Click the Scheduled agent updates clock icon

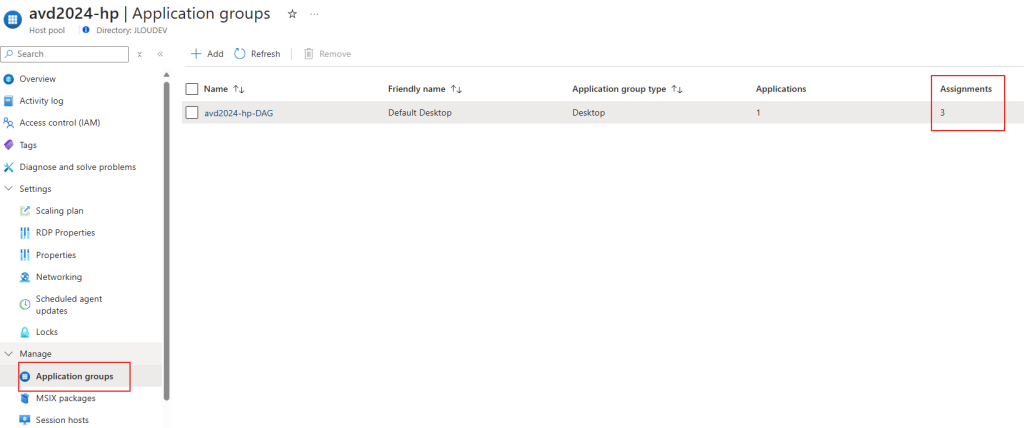point(25,305)
